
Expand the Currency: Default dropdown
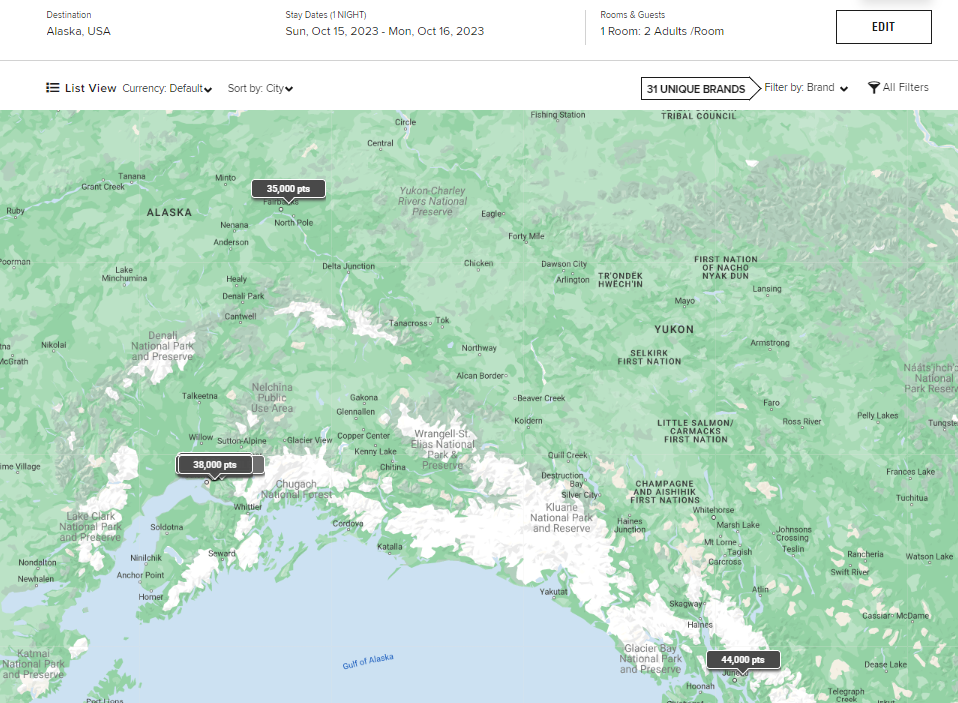(x=167, y=89)
